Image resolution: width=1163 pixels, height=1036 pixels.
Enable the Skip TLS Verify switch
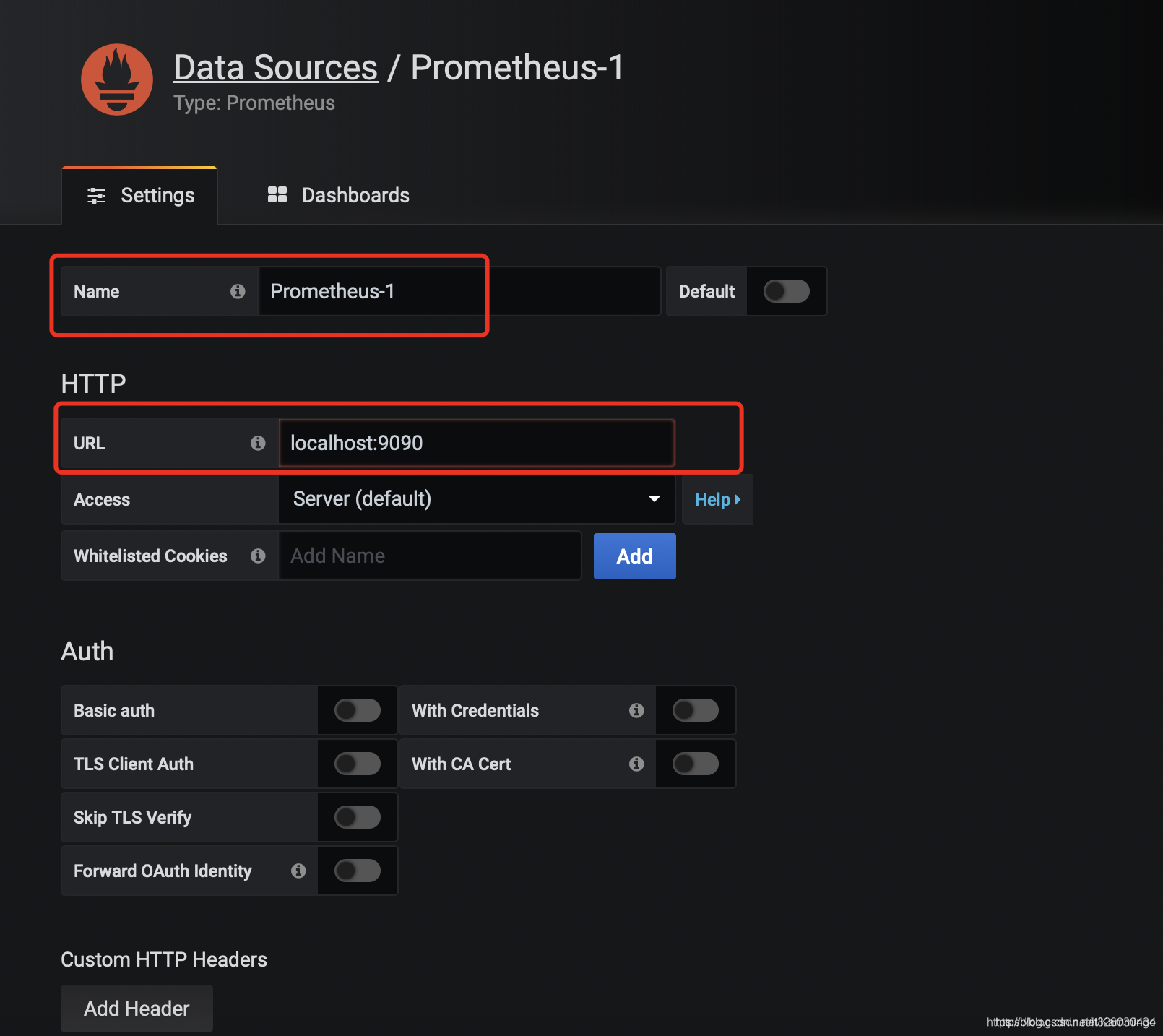(x=358, y=817)
